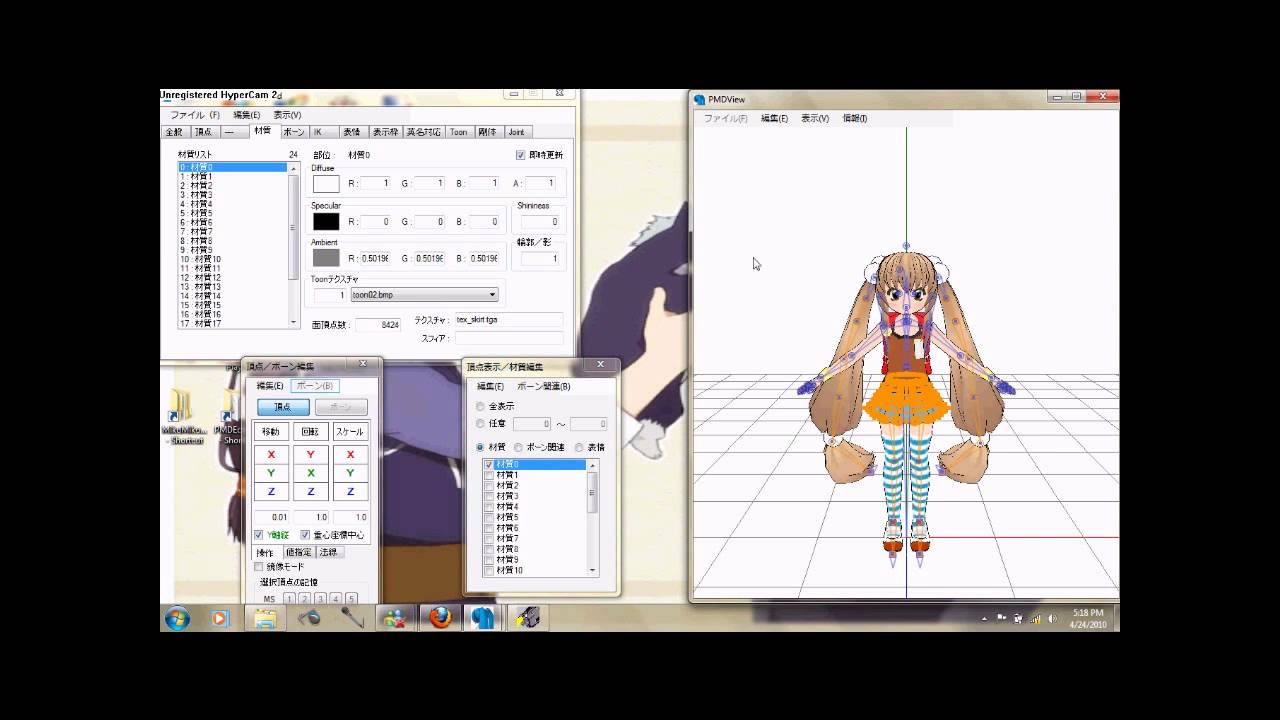This screenshot has width=1280, height=720.
Task: Select the green X rotate axis button
Action: coord(311,473)
